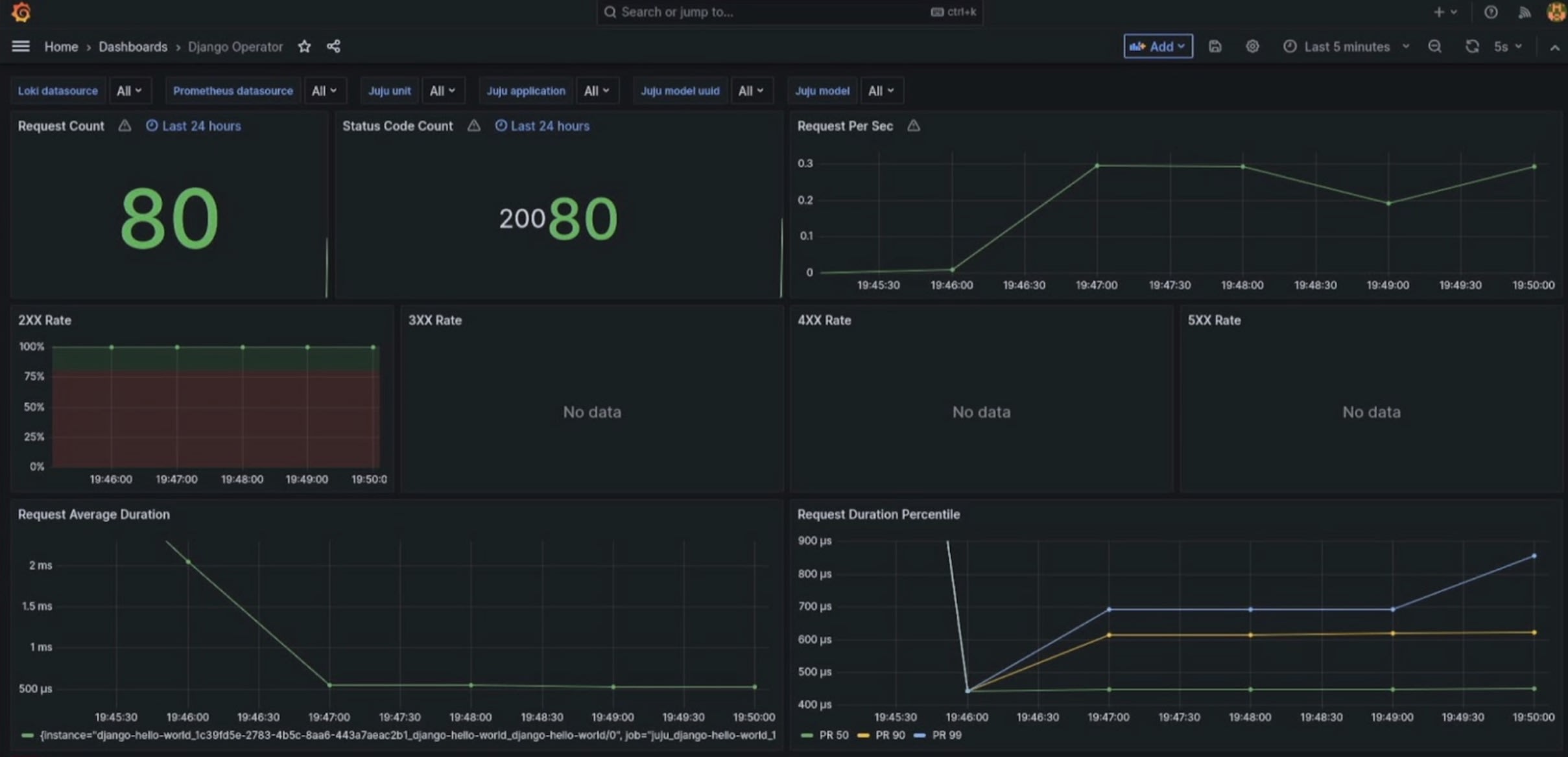The height and width of the screenshot is (757, 1568).
Task: Open 5XX Rate panel title menu
Action: (x=1214, y=320)
